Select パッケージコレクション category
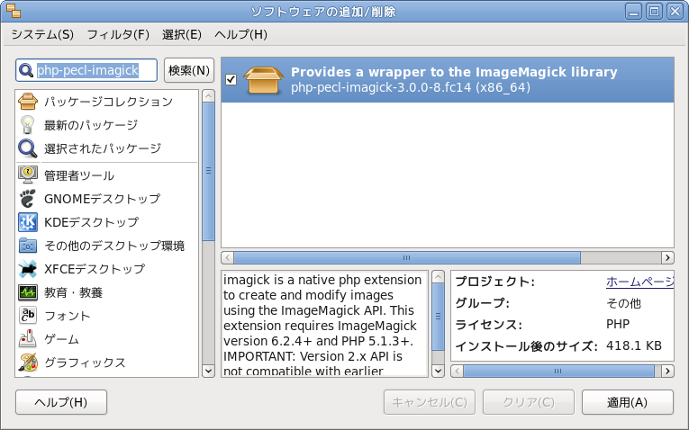689x430 pixels. pos(108,101)
